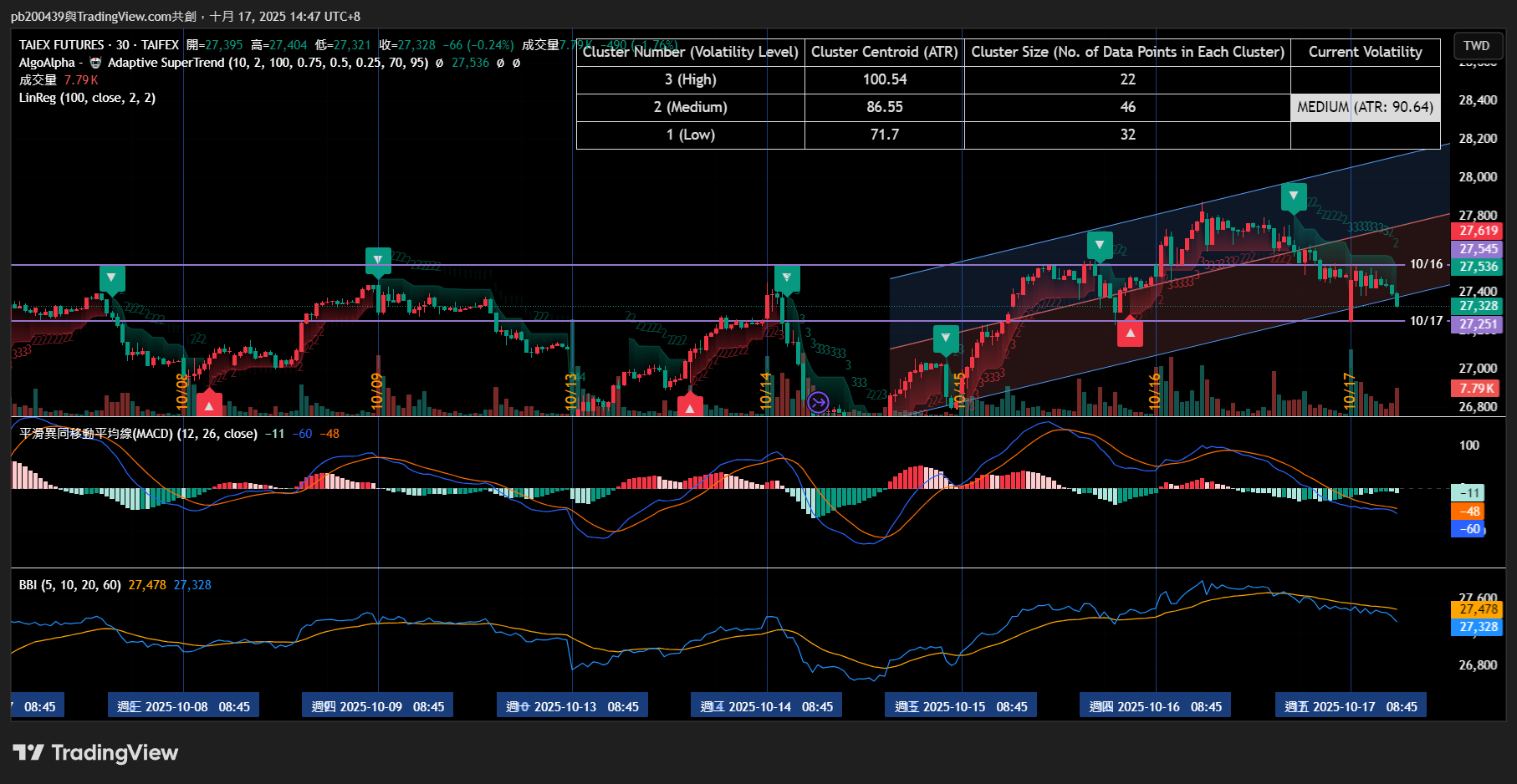Click the 2025-10-13 date label on time axis
The width and height of the screenshot is (1517, 784).
point(572,706)
